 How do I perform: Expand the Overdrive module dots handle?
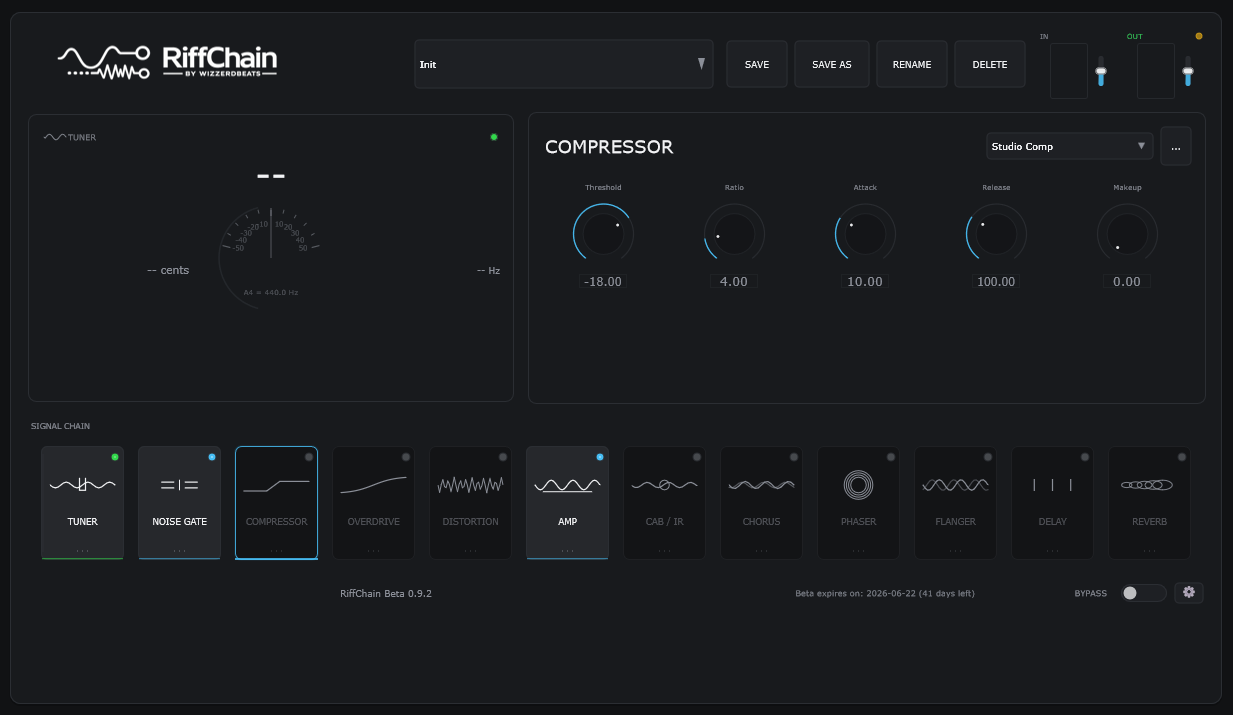tap(373, 550)
